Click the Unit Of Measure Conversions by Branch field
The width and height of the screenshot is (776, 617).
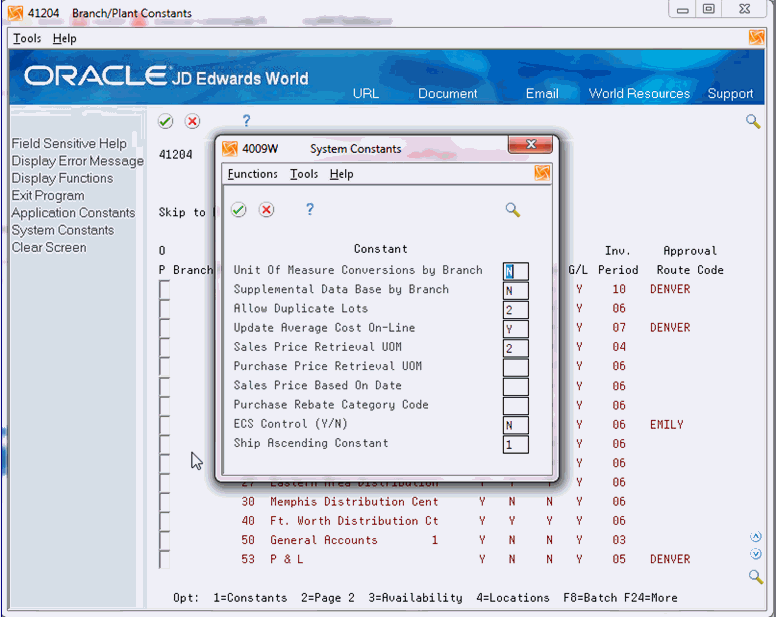tap(516, 271)
